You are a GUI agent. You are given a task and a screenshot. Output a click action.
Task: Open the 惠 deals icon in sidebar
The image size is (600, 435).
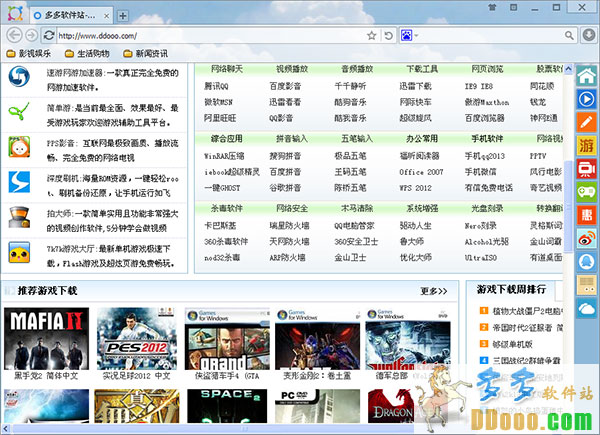(587, 215)
